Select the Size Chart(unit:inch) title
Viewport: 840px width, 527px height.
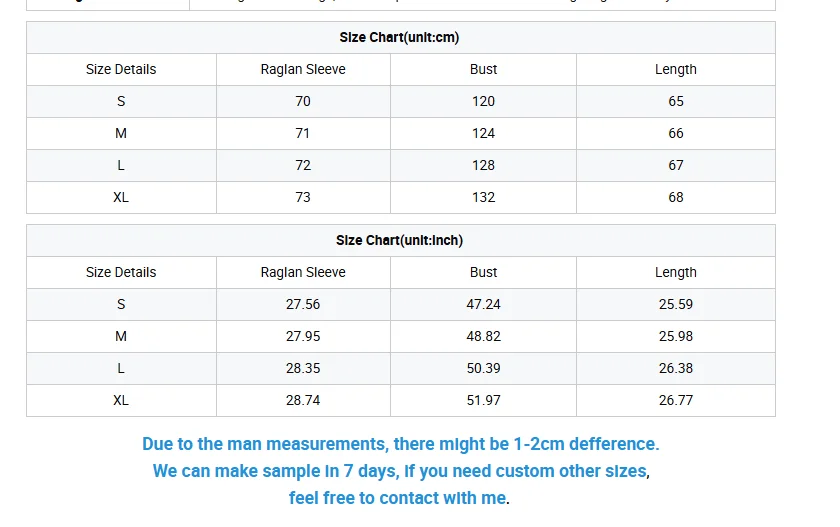coord(399,240)
